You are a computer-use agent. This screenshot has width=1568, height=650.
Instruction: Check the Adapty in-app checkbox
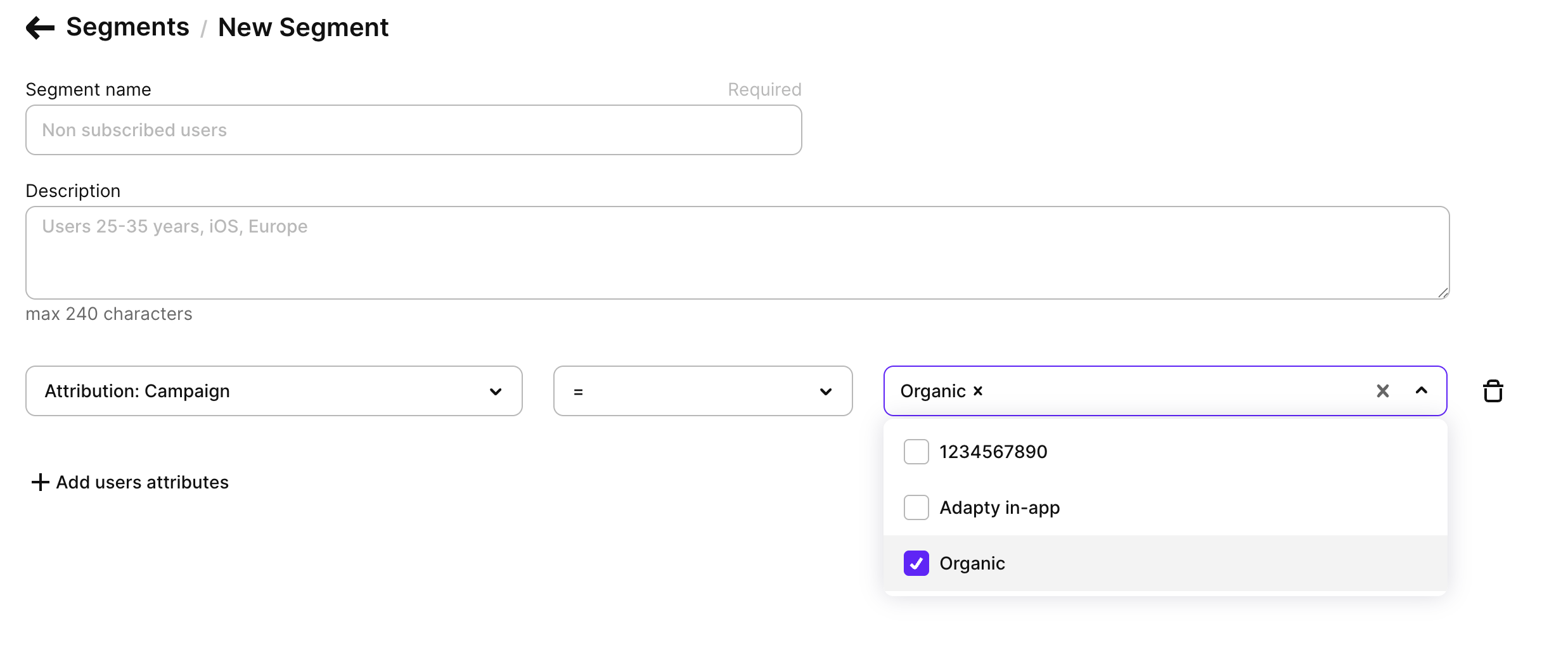[x=916, y=507]
